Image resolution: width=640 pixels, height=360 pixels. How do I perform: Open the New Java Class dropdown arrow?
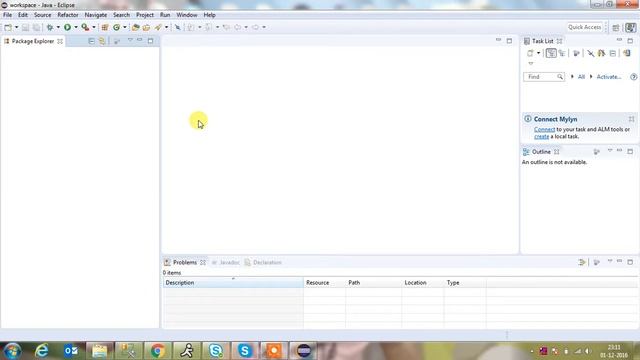click(x=124, y=27)
